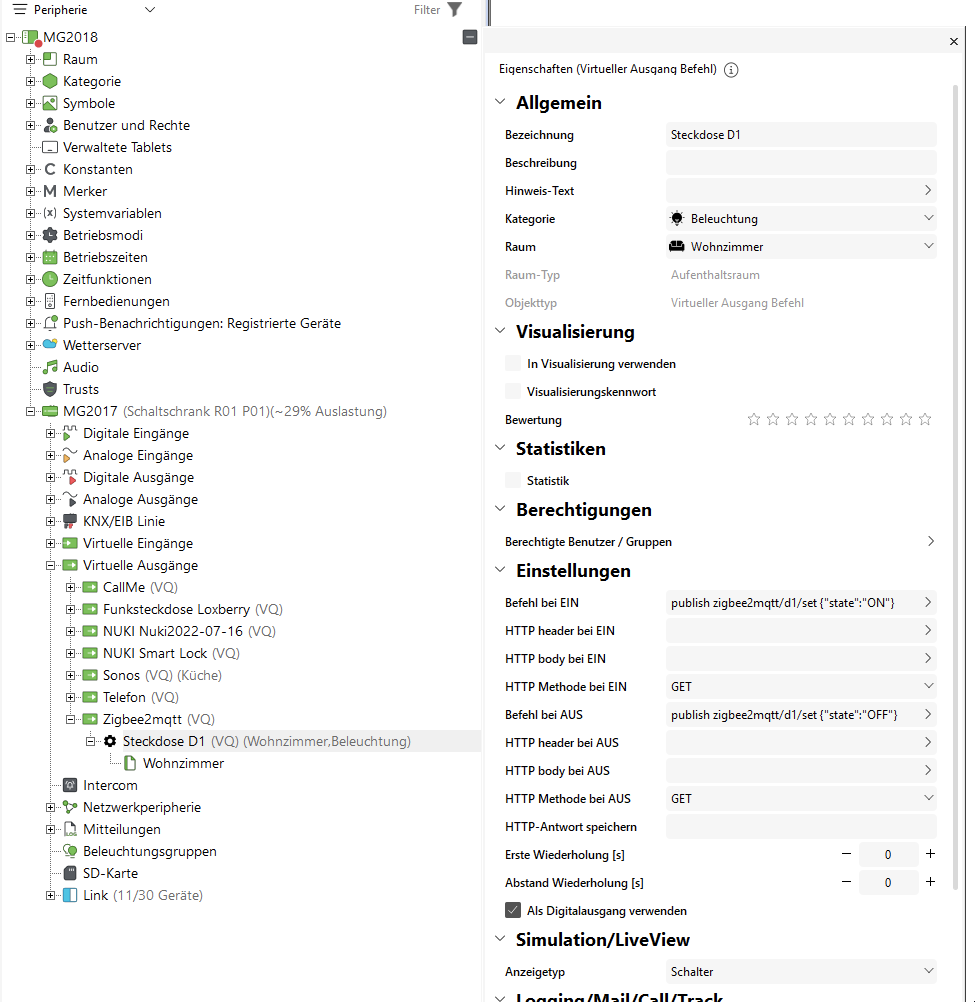The width and height of the screenshot is (975, 1002).
Task: Open Berechtigte Benutzer / Gruppen settings
Action: (930, 542)
